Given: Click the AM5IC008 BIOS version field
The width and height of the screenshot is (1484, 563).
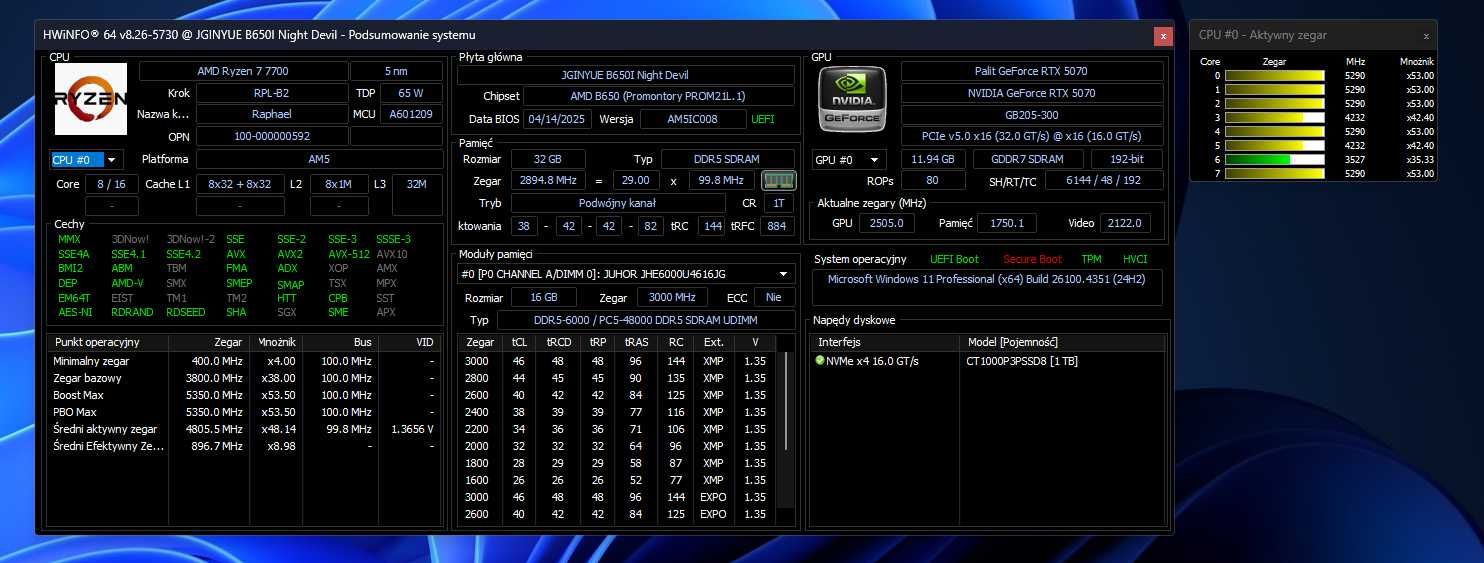Looking at the screenshot, I should (x=692, y=118).
